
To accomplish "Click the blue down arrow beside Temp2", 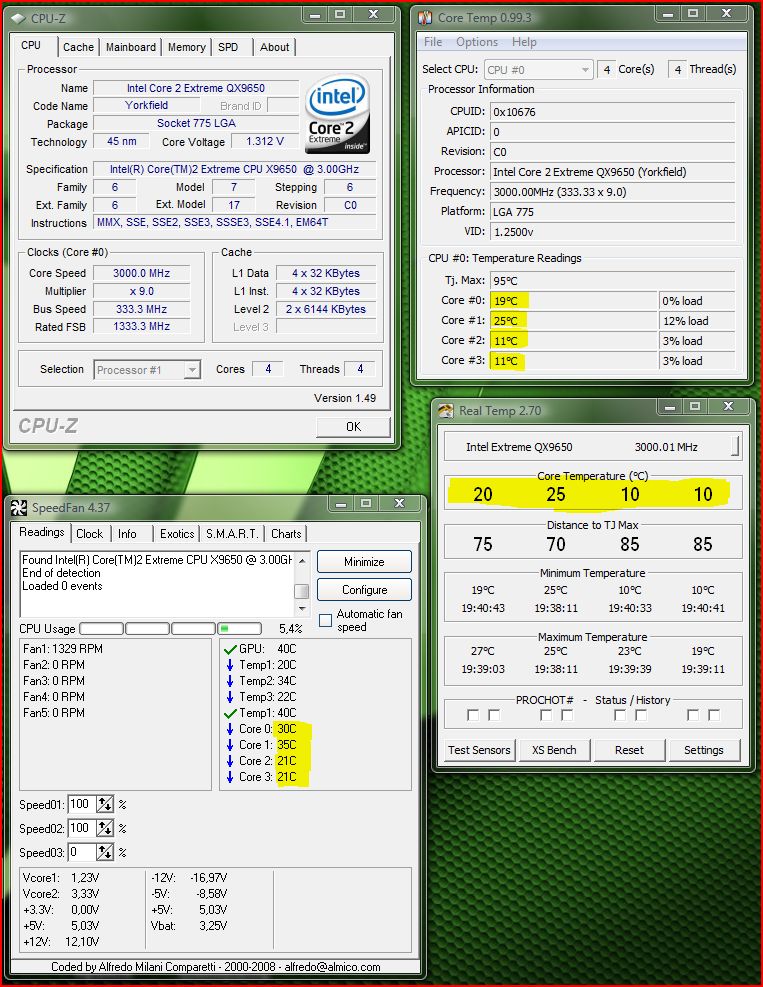I will coord(230,681).
